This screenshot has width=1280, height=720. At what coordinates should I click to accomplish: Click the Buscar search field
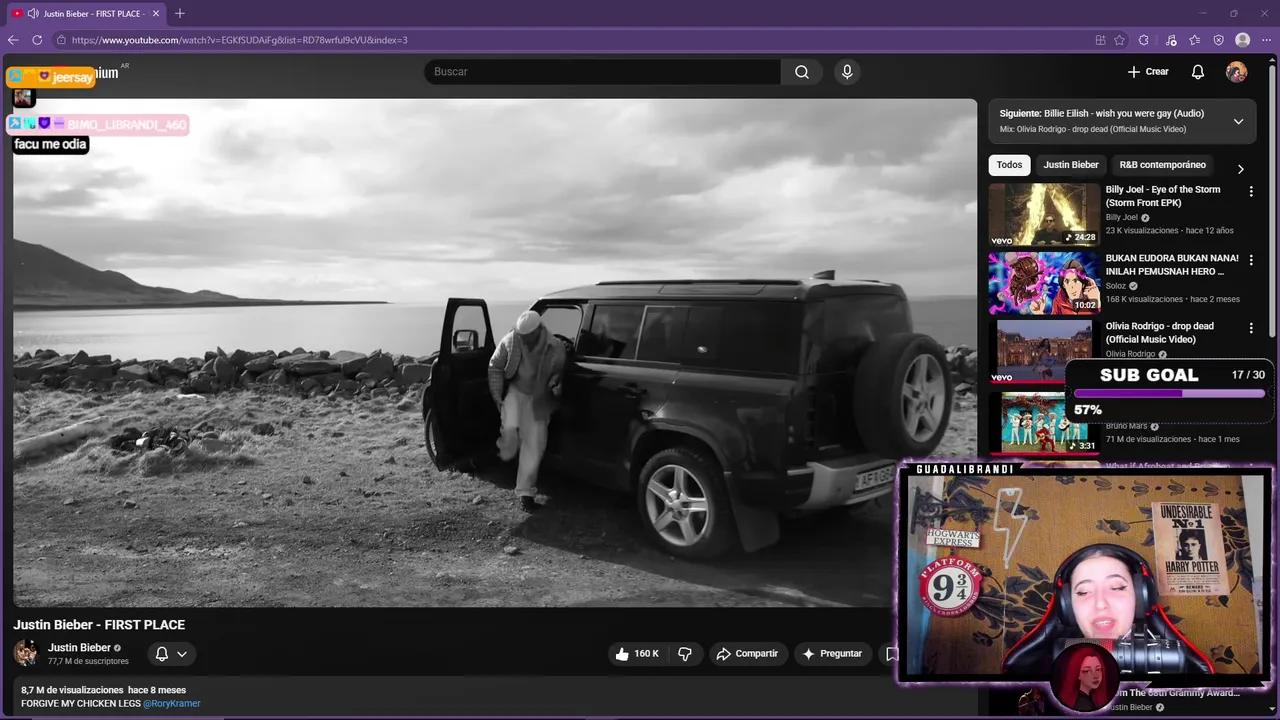point(603,72)
